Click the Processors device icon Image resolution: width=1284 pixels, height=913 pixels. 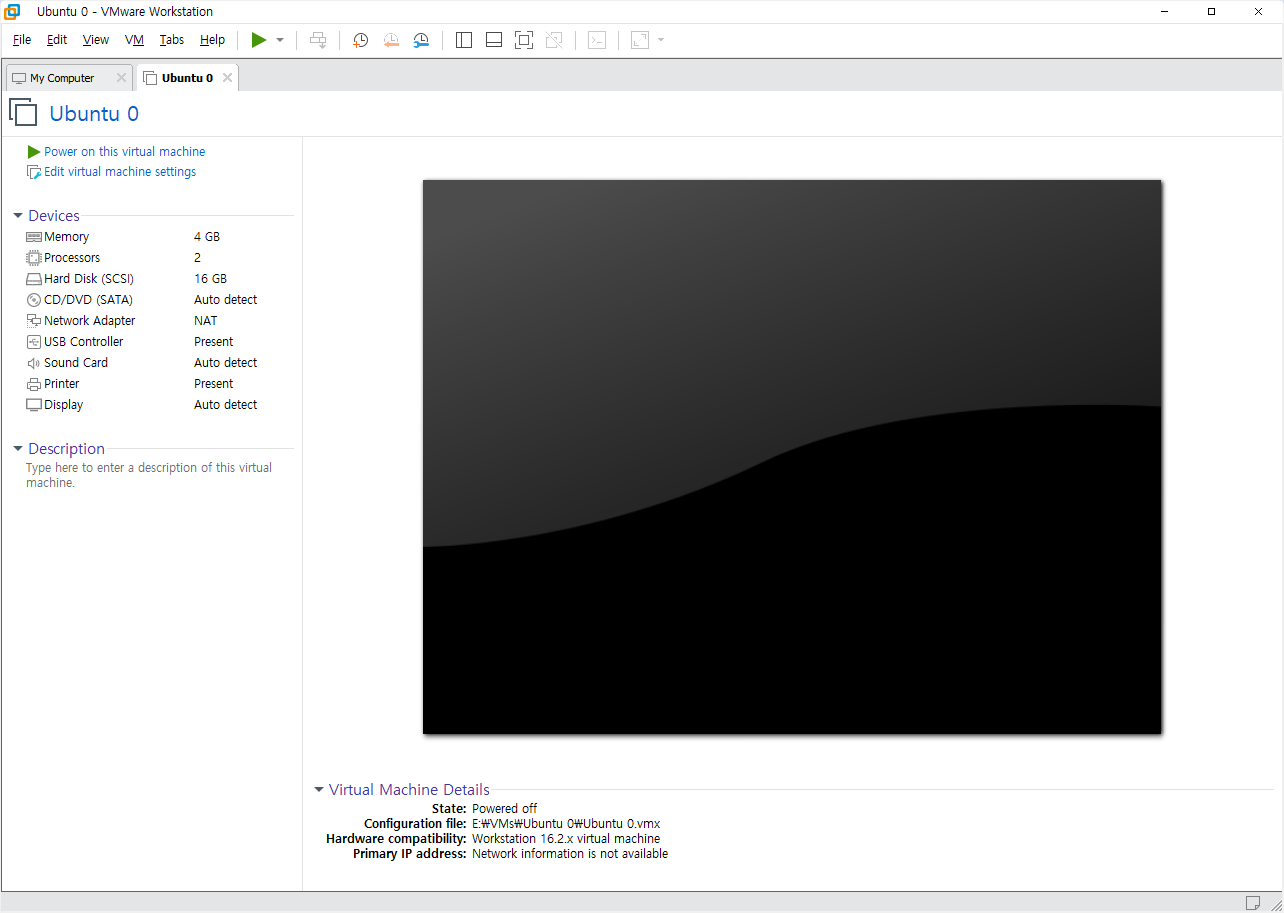[x=34, y=258]
